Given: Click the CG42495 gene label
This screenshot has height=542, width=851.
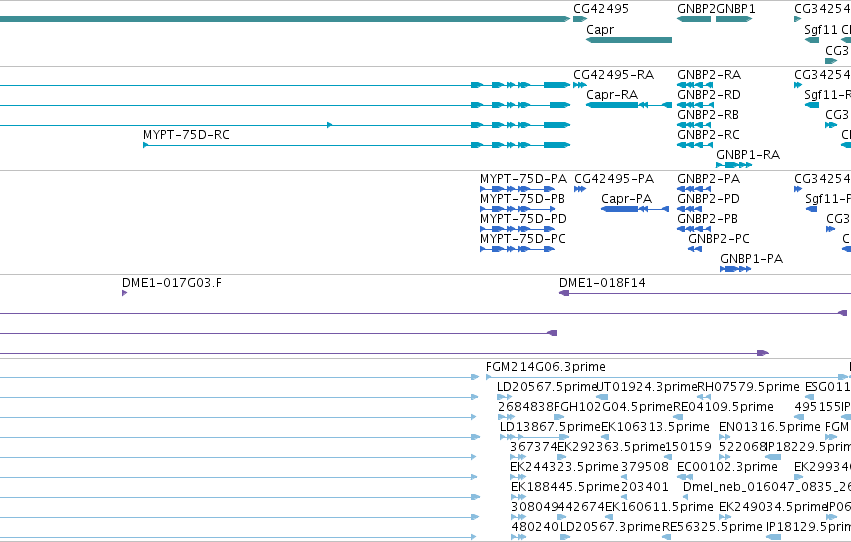Looking at the screenshot, I should 601,9.
